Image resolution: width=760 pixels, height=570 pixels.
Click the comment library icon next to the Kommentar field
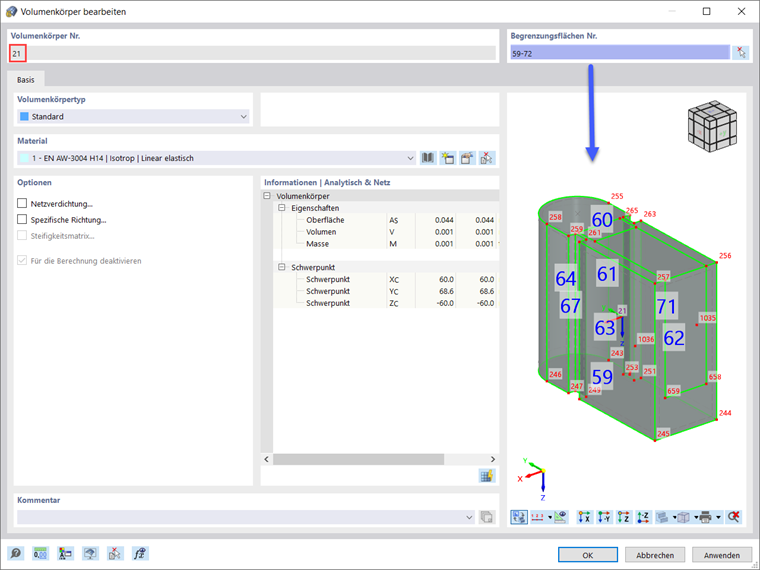(487, 517)
